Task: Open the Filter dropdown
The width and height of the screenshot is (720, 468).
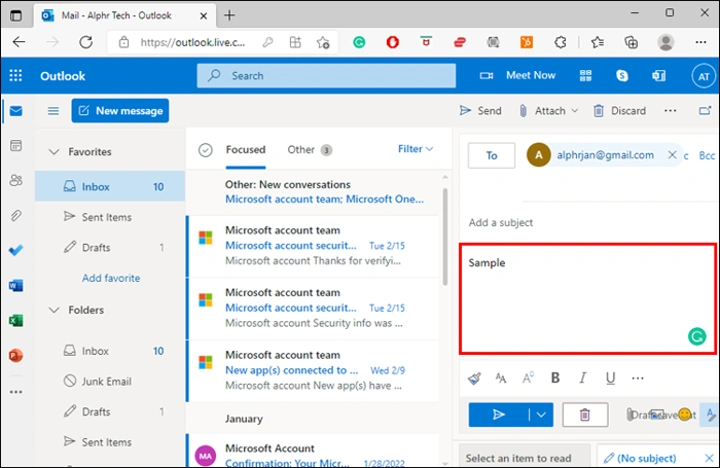Action: click(x=415, y=149)
